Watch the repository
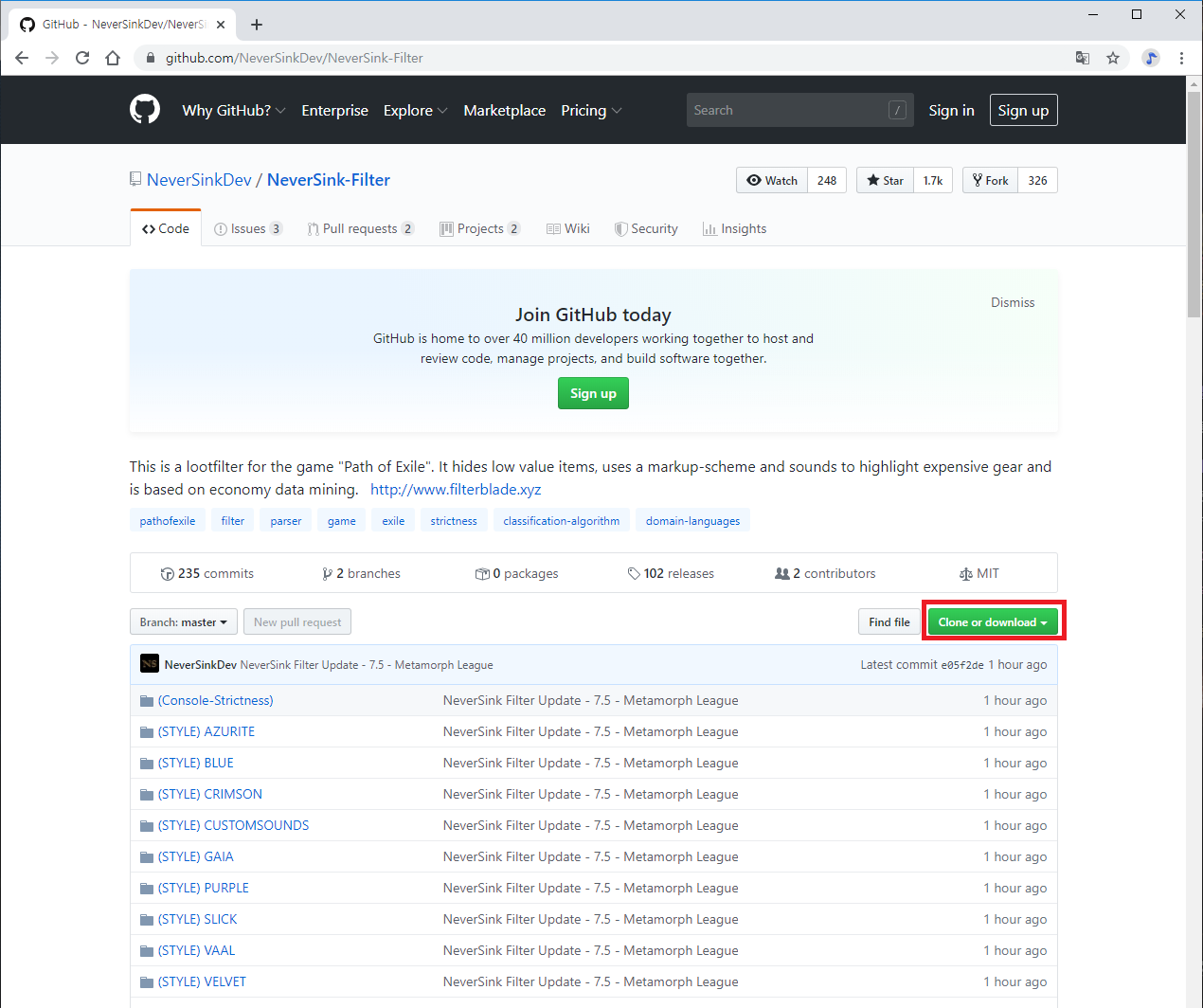The image size is (1203, 1008). (x=772, y=180)
